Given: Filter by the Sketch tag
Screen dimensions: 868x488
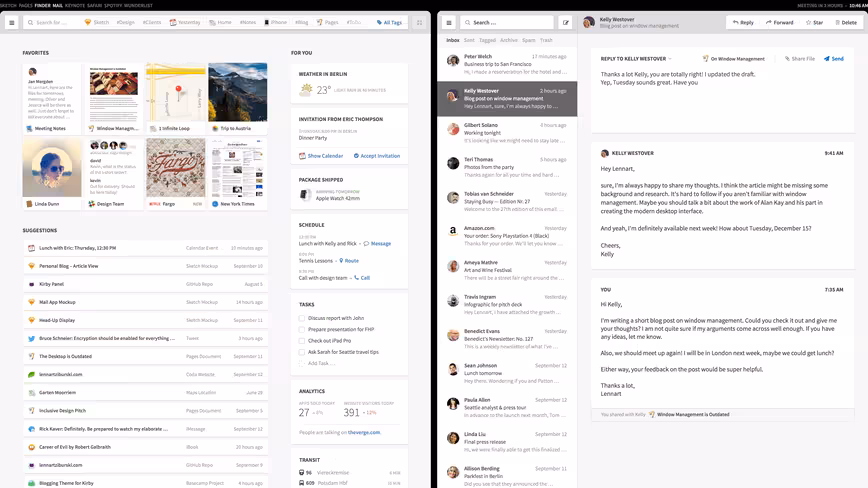Looking at the screenshot, I should (x=97, y=23).
